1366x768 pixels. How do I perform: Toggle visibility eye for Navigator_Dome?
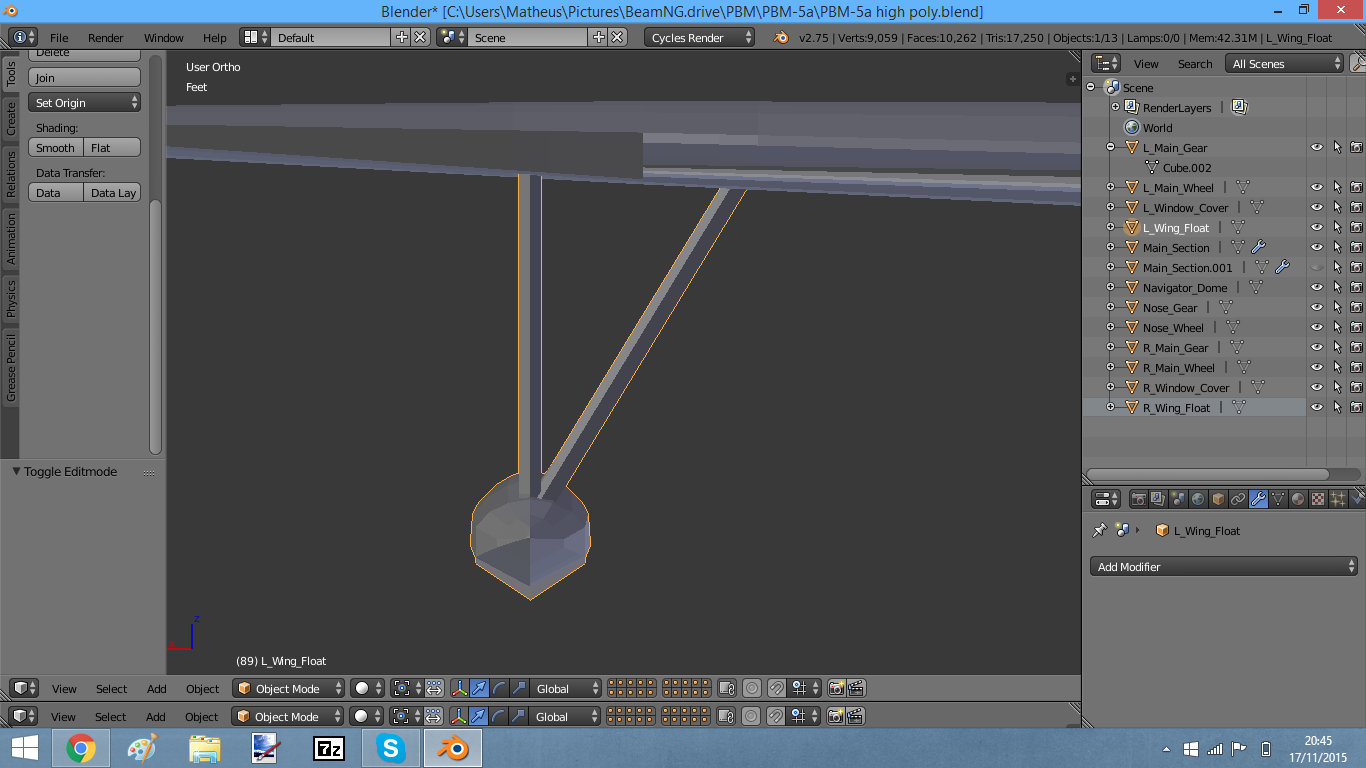pyautogui.click(x=1317, y=287)
